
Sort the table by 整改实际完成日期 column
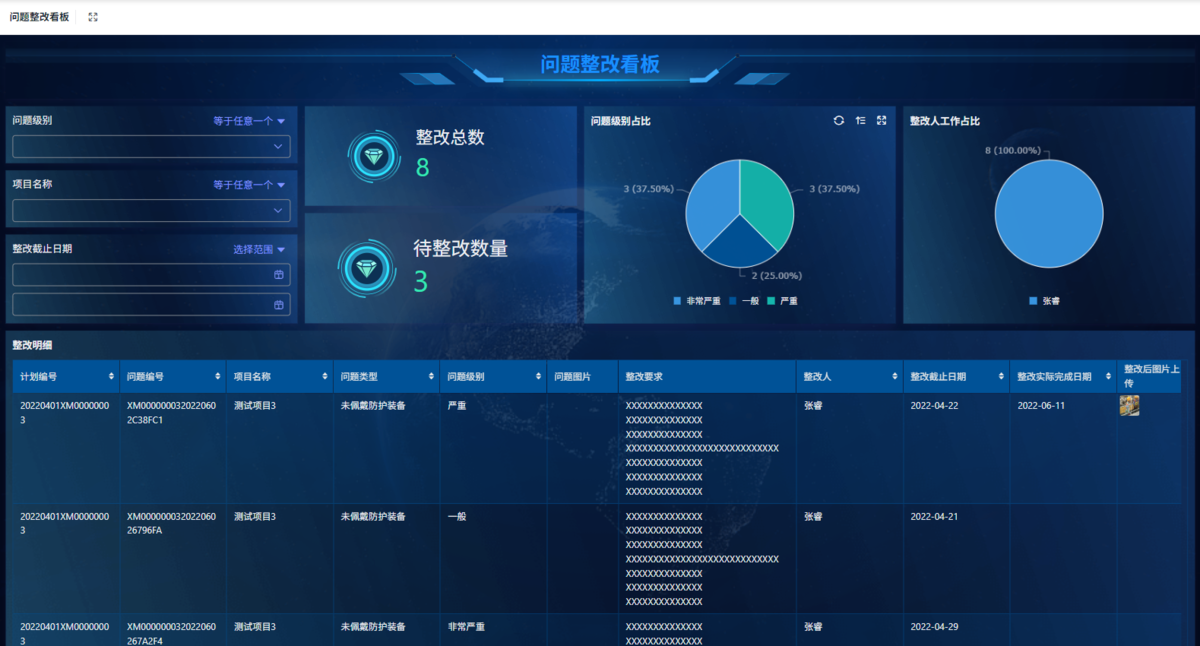click(x=1109, y=377)
